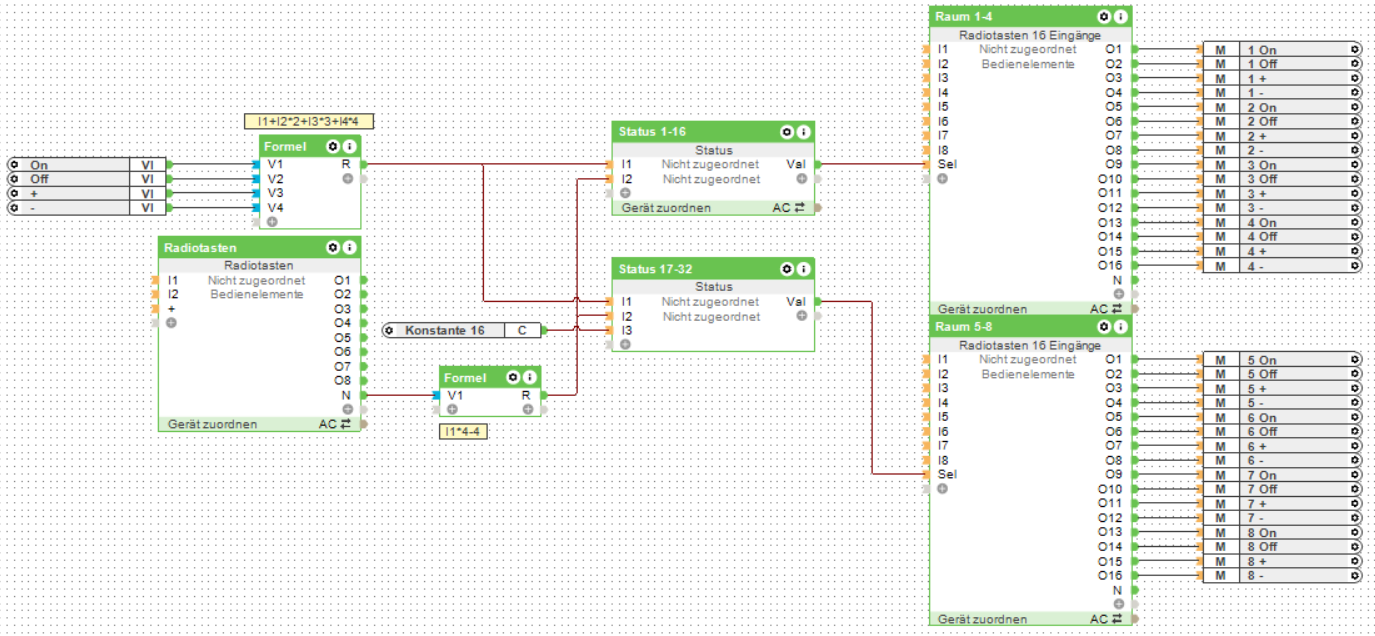The height and width of the screenshot is (636, 1375).
Task: Open info icon on Raum 5-8 block
Action: [1121, 327]
